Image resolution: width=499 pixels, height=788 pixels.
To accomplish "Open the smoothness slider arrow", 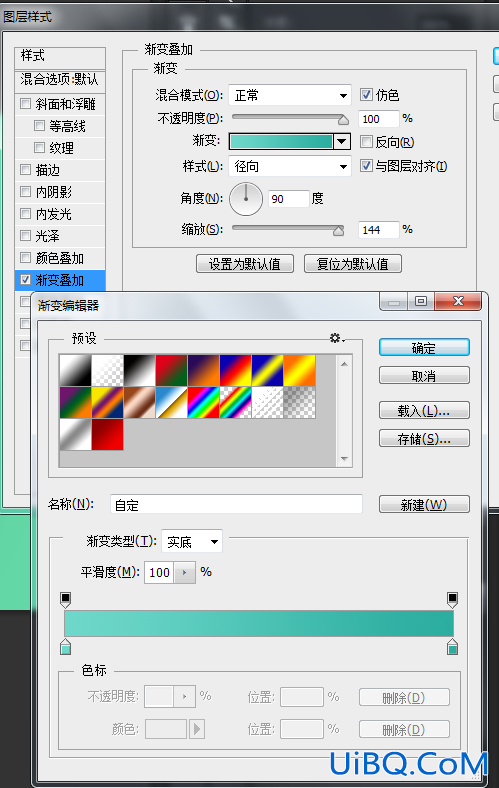I will click(x=184, y=572).
